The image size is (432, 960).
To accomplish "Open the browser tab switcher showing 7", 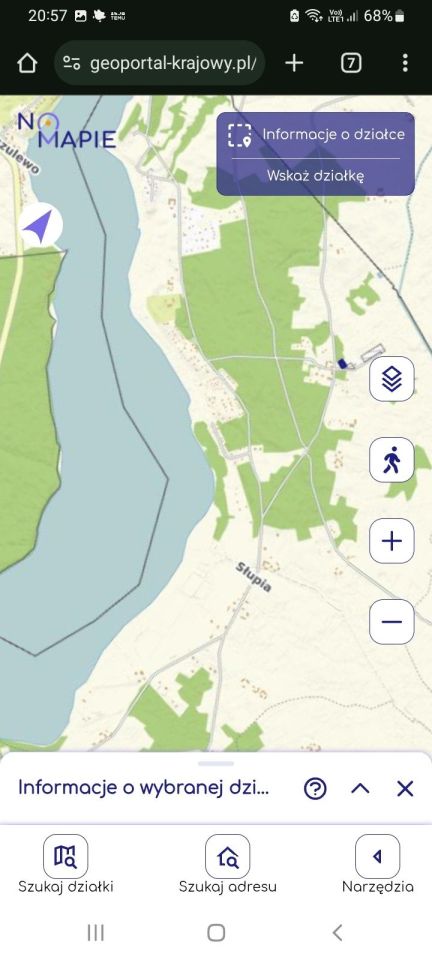I will [351, 63].
